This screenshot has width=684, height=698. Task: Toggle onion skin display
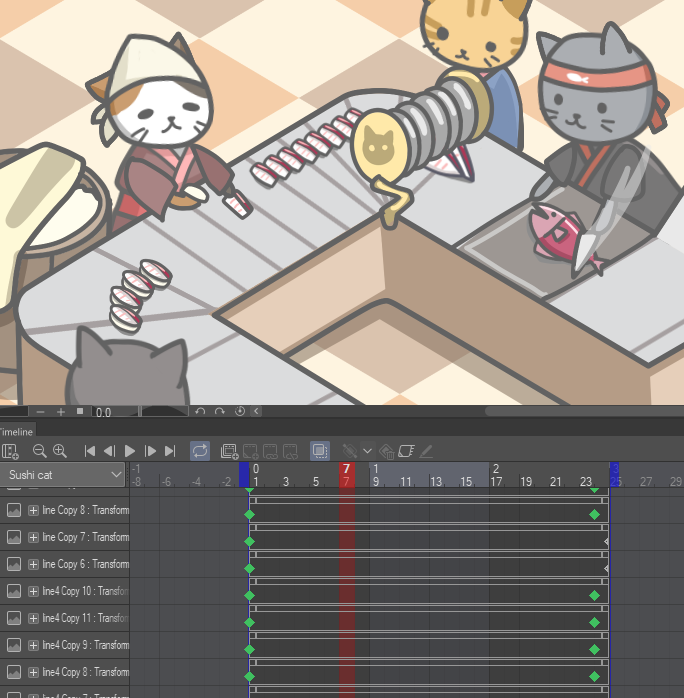tap(320, 450)
